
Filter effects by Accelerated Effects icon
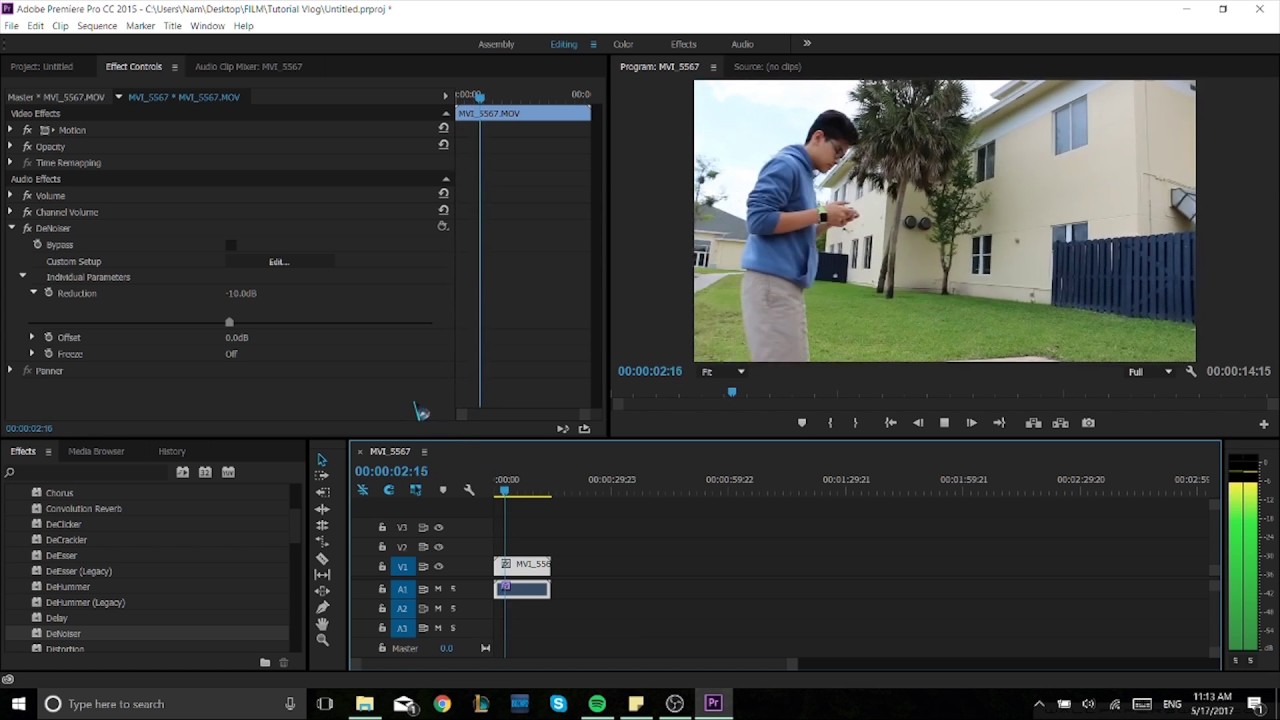[x=182, y=472]
